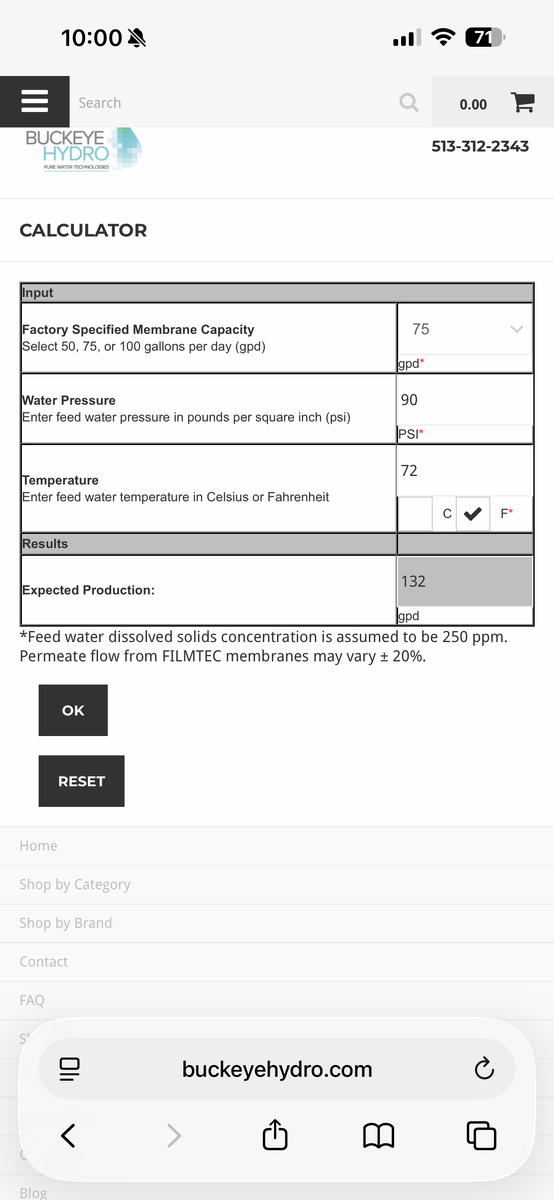The image size is (554, 1200).
Task: Go back to previous page
Action: [68, 1135]
